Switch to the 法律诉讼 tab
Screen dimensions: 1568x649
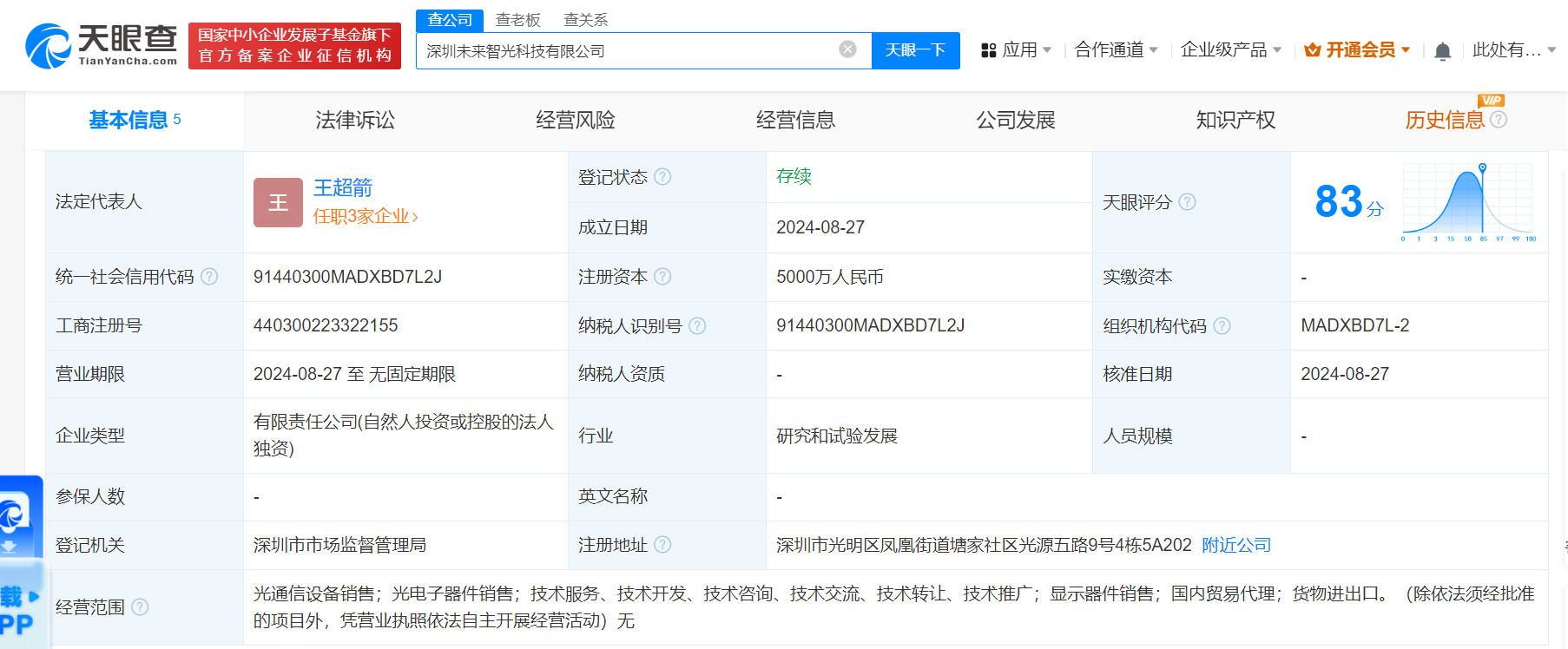[x=354, y=120]
